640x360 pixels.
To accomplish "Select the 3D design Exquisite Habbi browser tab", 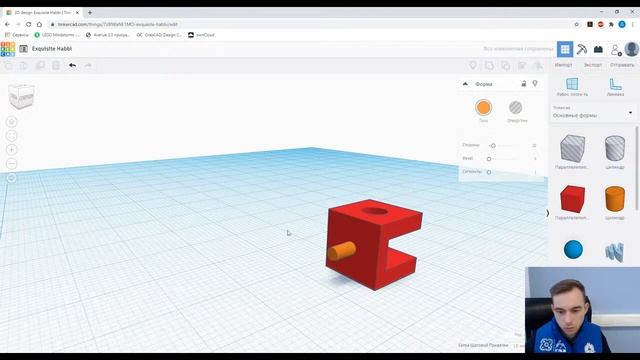I will 42,13.
